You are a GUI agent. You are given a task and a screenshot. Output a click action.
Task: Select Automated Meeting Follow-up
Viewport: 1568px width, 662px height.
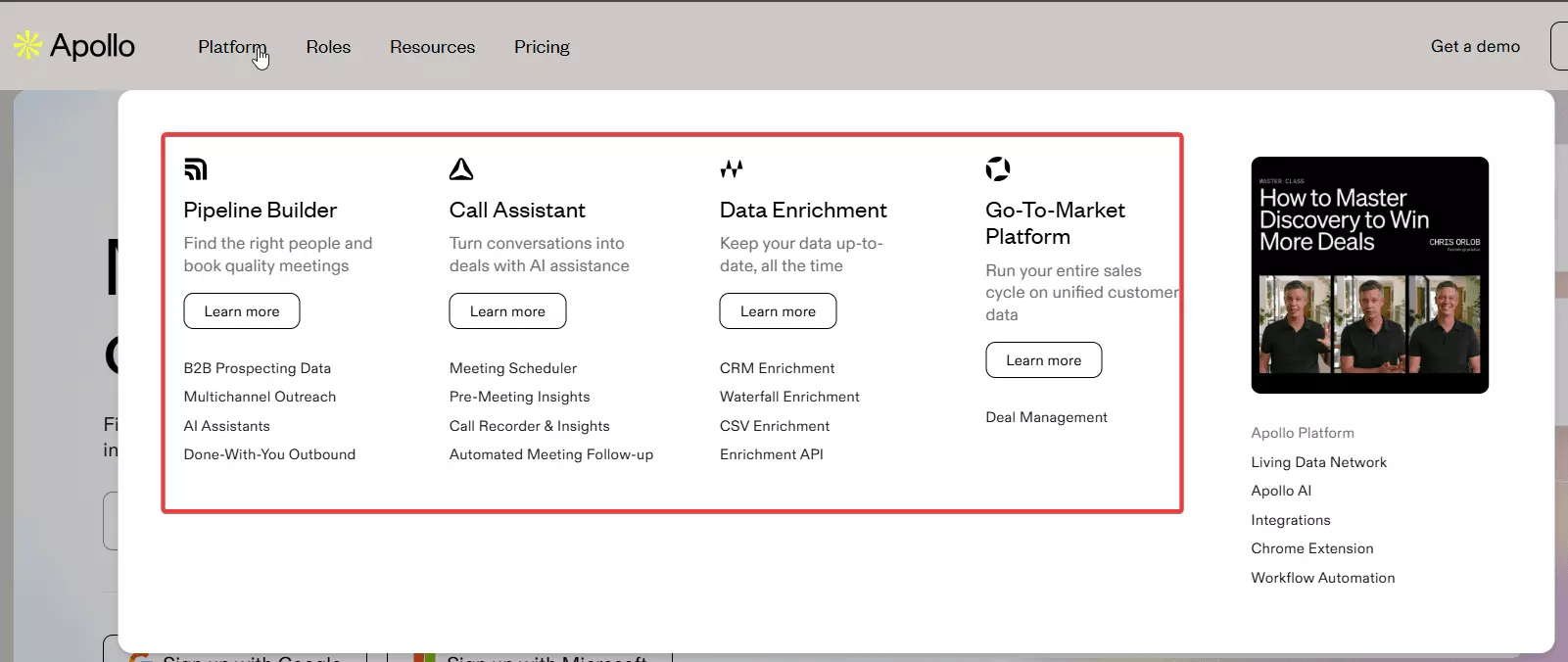pos(551,454)
